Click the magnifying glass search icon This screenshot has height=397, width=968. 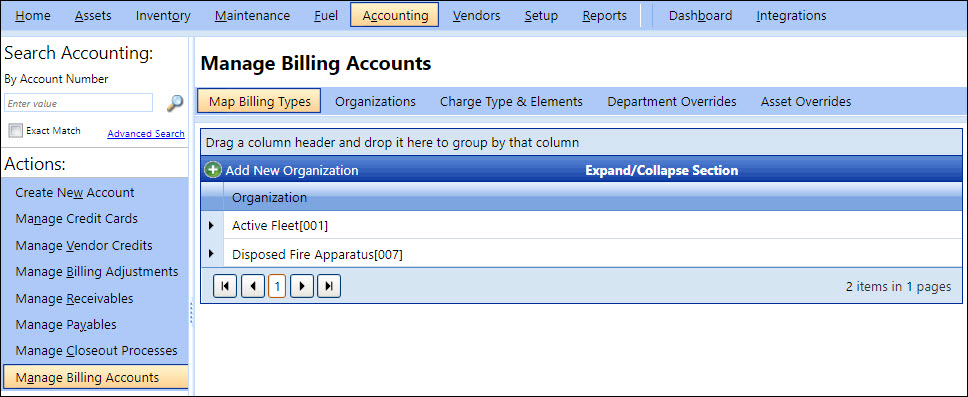(x=175, y=103)
